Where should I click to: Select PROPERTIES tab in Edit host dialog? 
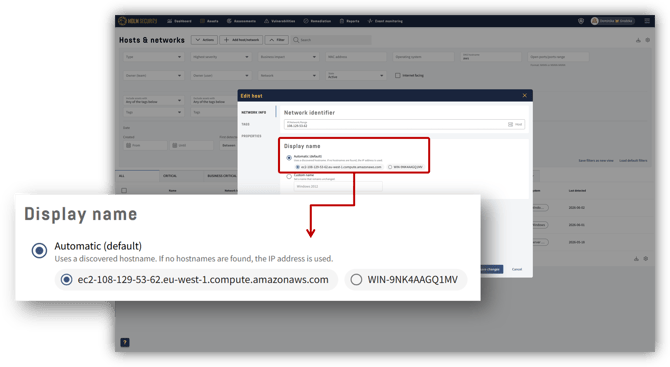252,136
